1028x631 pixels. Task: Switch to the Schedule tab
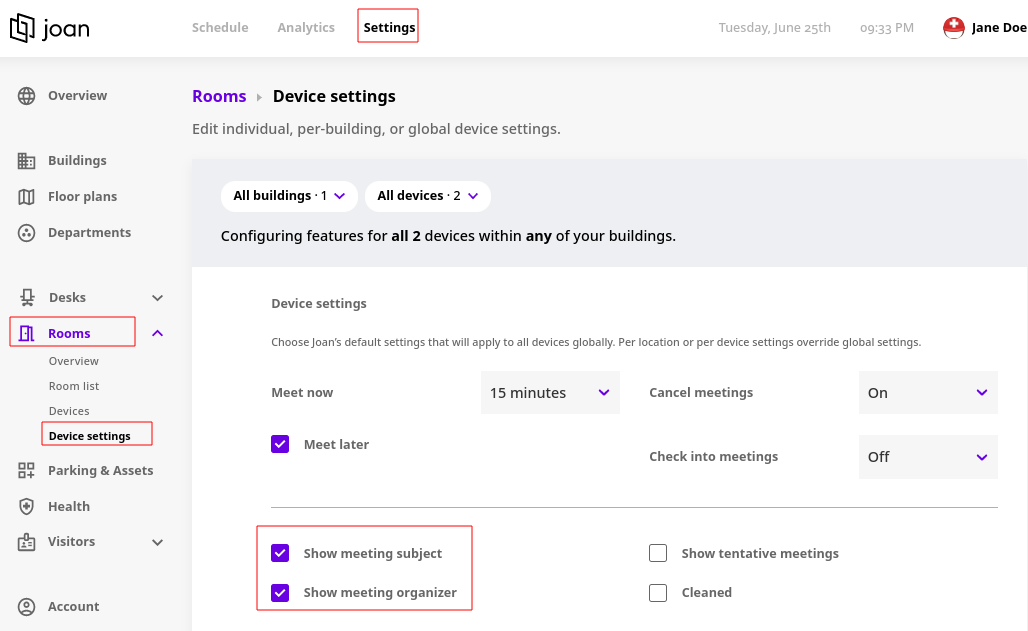220,28
